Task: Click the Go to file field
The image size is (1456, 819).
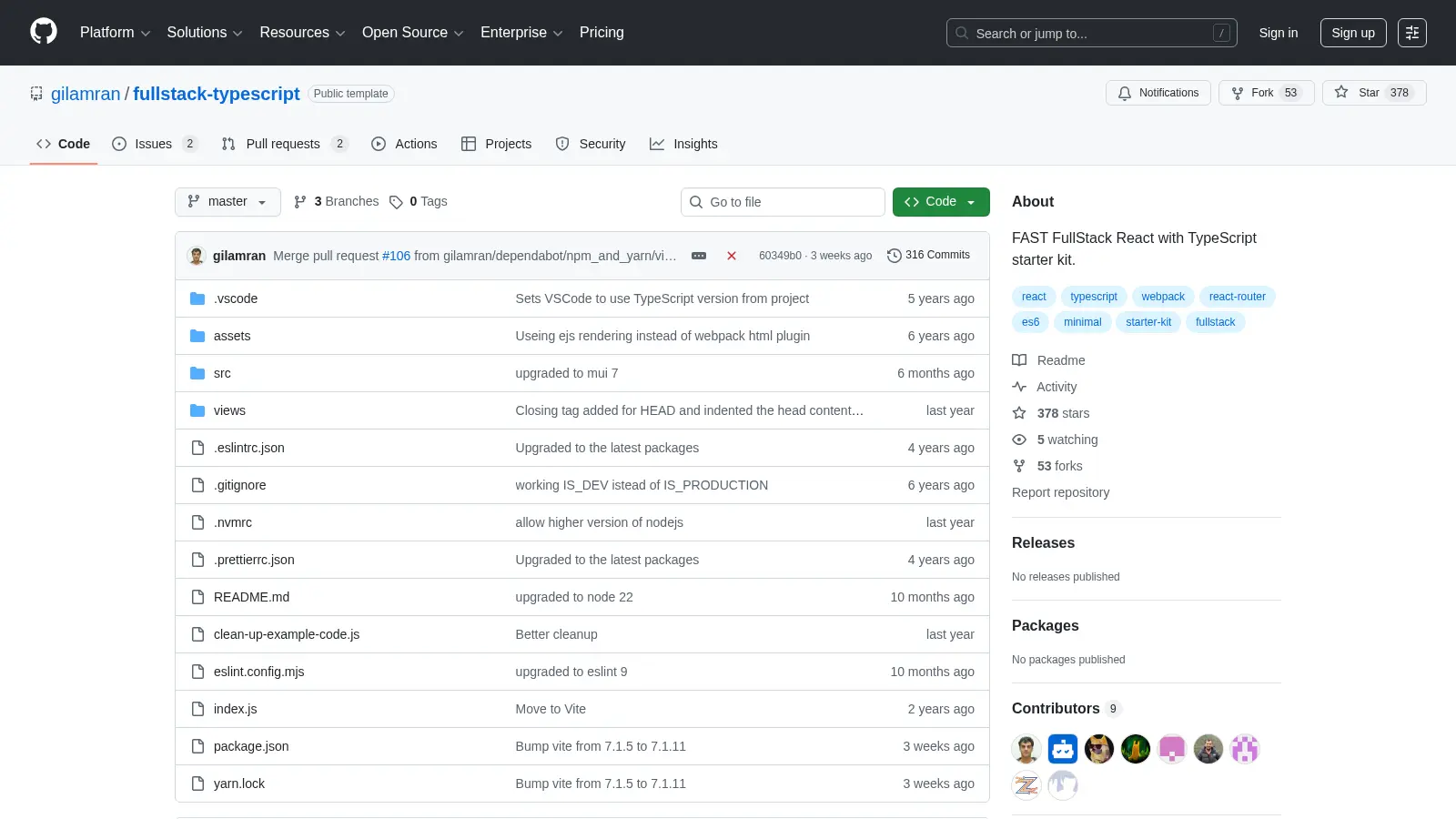Action: click(783, 202)
